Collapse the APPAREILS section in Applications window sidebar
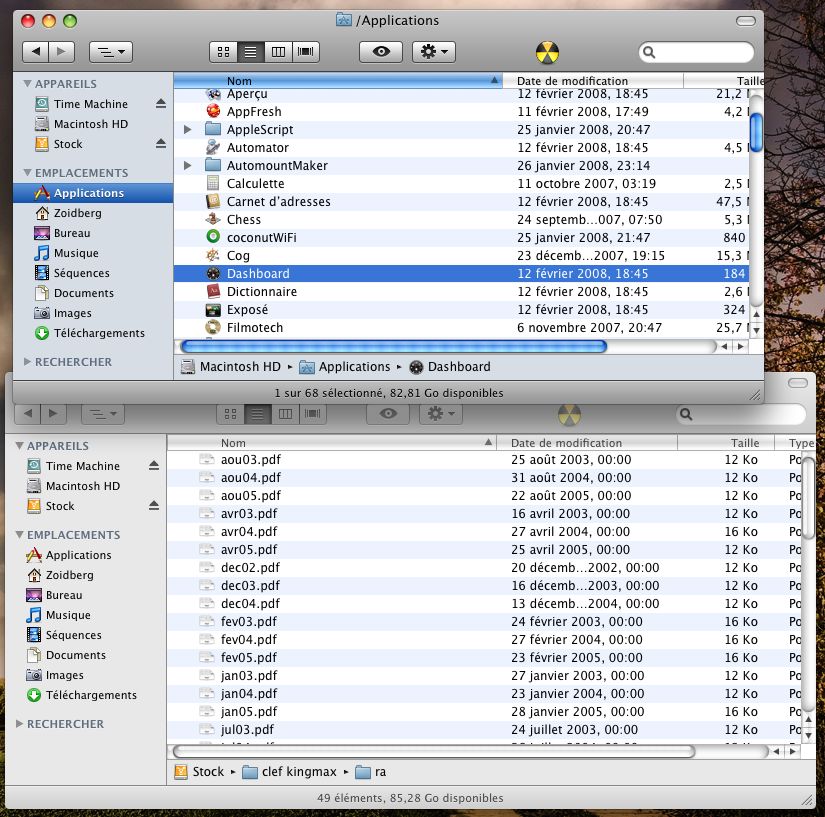825x817 pixels. point(27,84)
